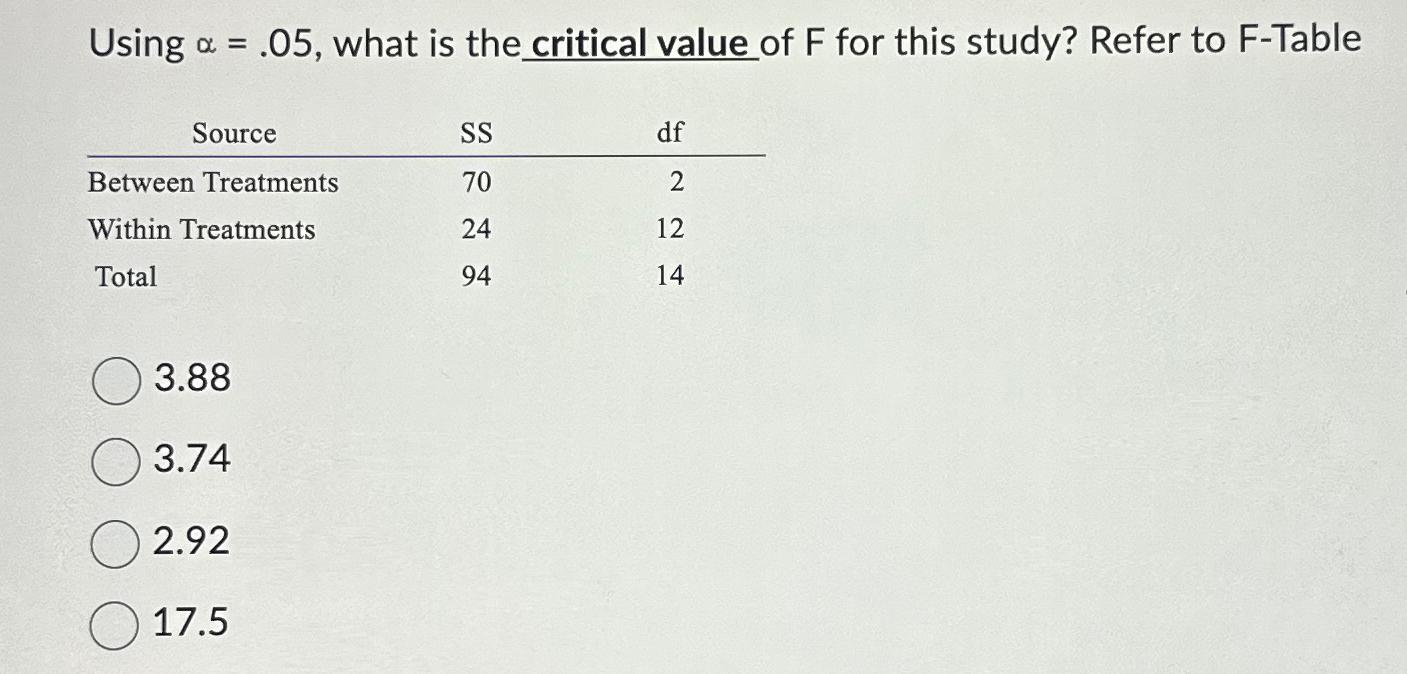Image resolution: width=1407 pixels, height=674 pixels.
Task: Click the alpha equals .05 text
Action: coord(259,42)
